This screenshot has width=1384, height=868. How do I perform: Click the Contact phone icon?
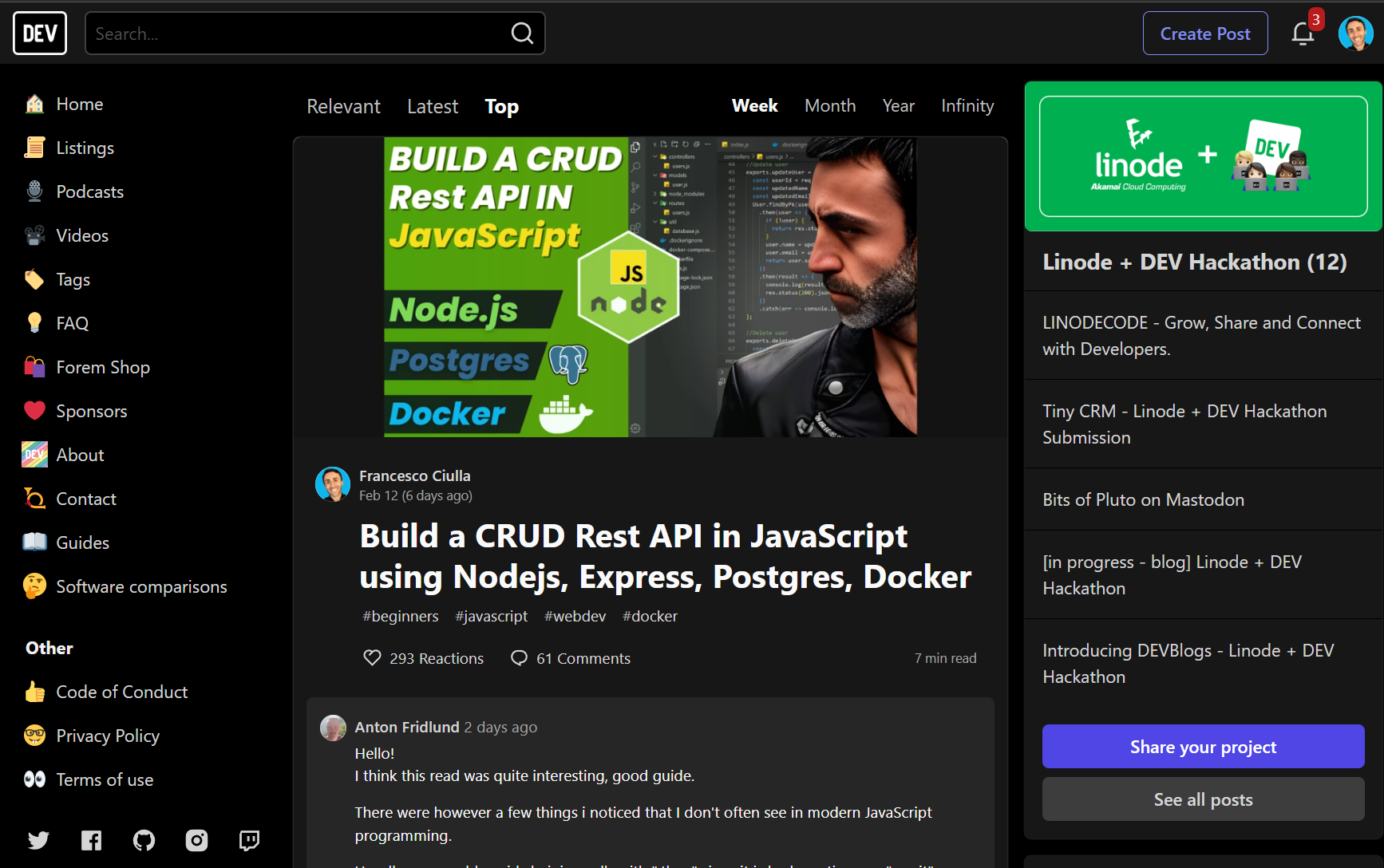point(34,499)
